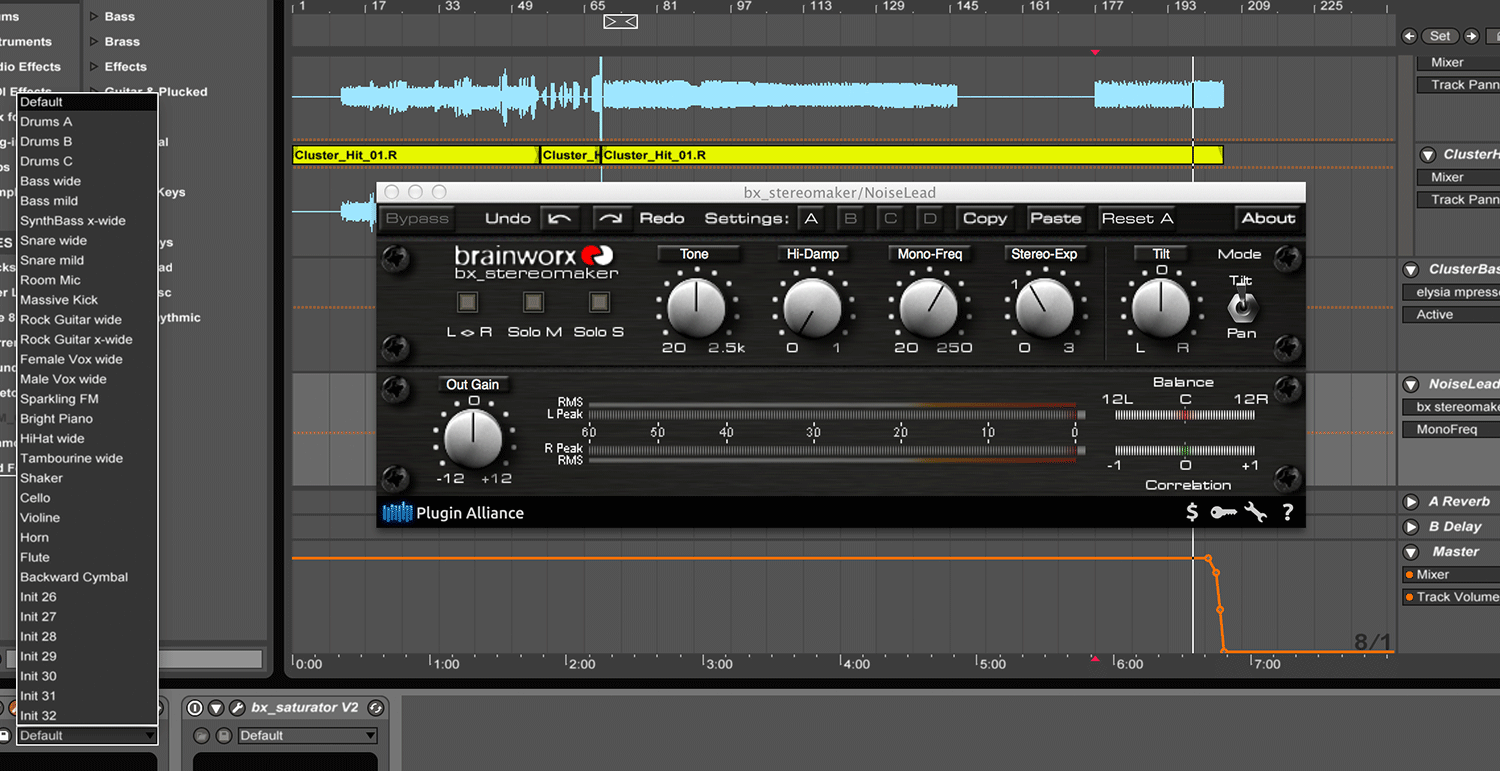Click the Stereo-Exp knob
The image size is (1500, 771).
1044,307
